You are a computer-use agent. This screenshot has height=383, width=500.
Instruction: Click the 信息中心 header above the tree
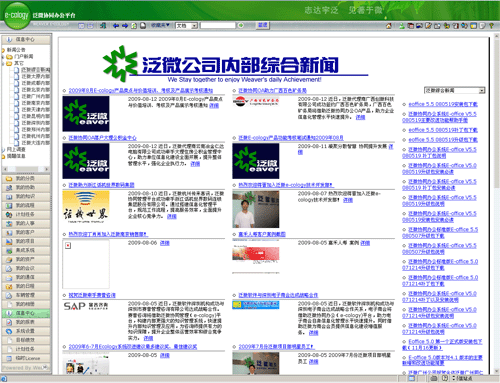[x=26, y=39]
